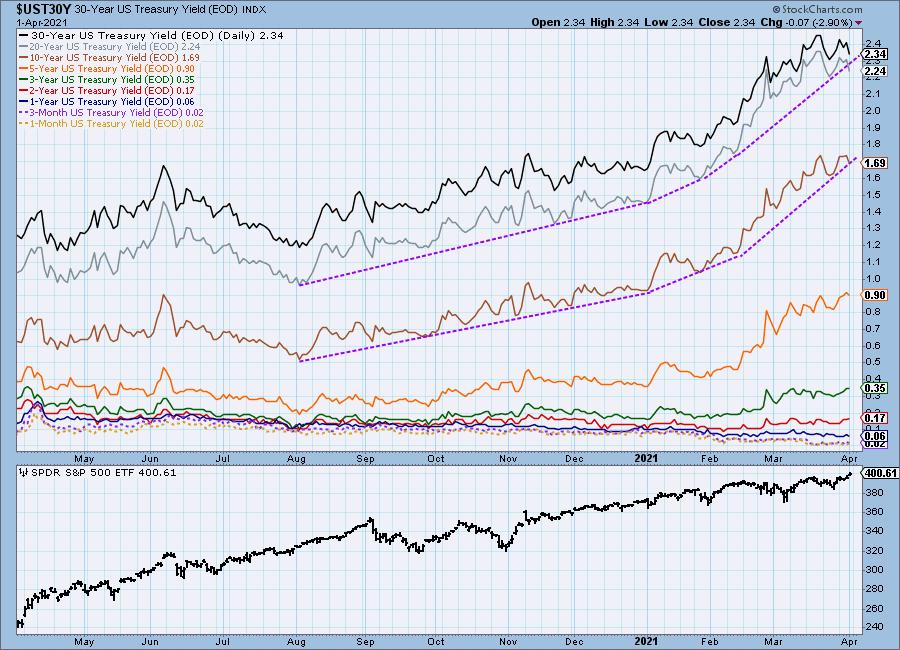The width and height of the screenshot is (900, 650).
Task: Click the 2021 label on the bottom date axis
Action: click(x=646, y=641)
